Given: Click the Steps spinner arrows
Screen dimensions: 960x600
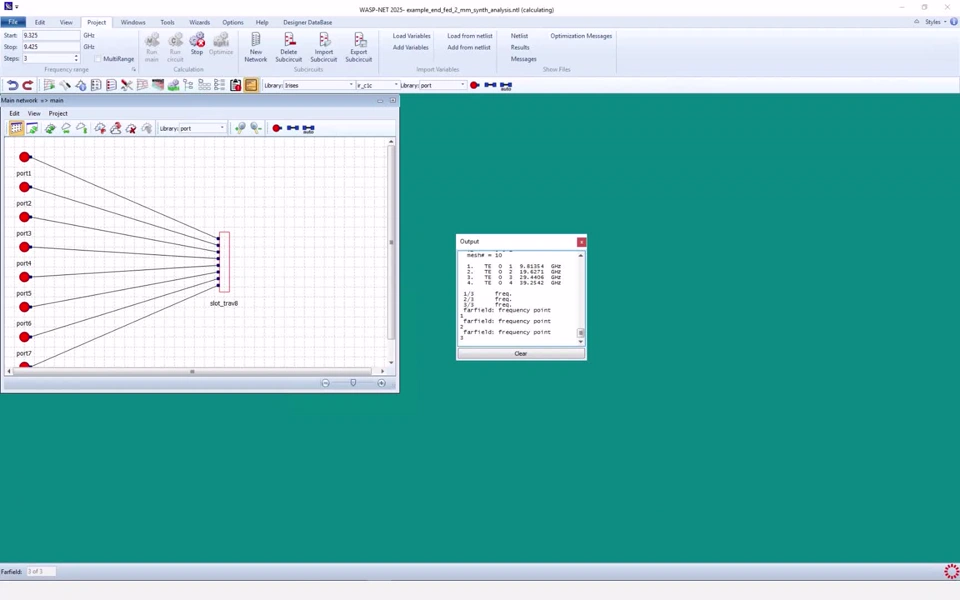Looking at the screenshot, I should point(76,58).
